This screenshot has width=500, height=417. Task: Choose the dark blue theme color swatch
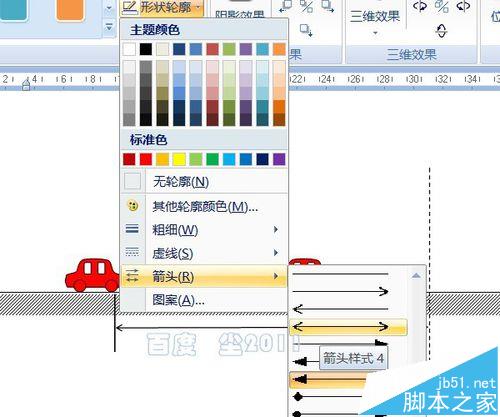pyautogui.click(x=179, y=49)
